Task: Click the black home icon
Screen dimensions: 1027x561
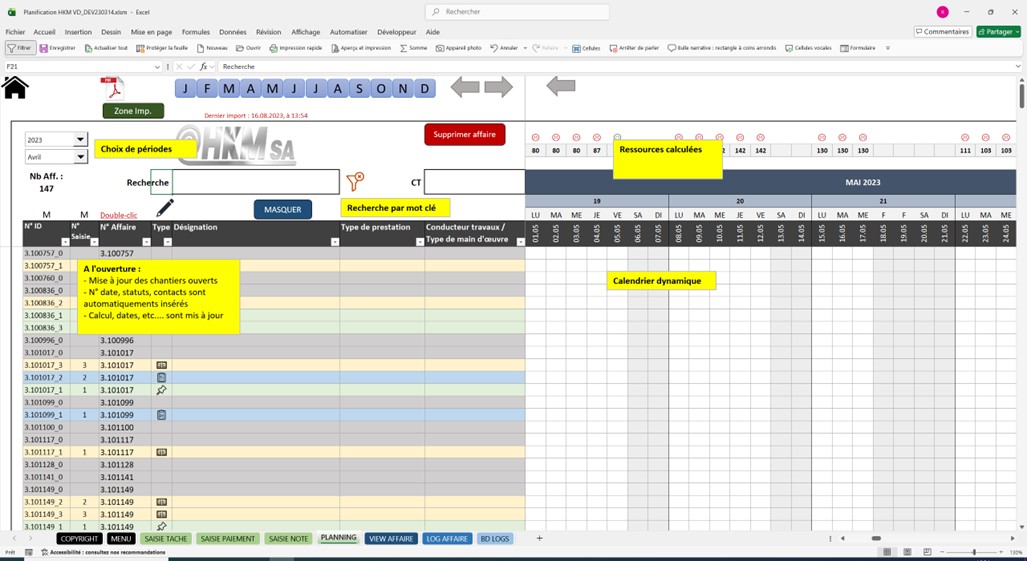Action: (x=15, y=88)
